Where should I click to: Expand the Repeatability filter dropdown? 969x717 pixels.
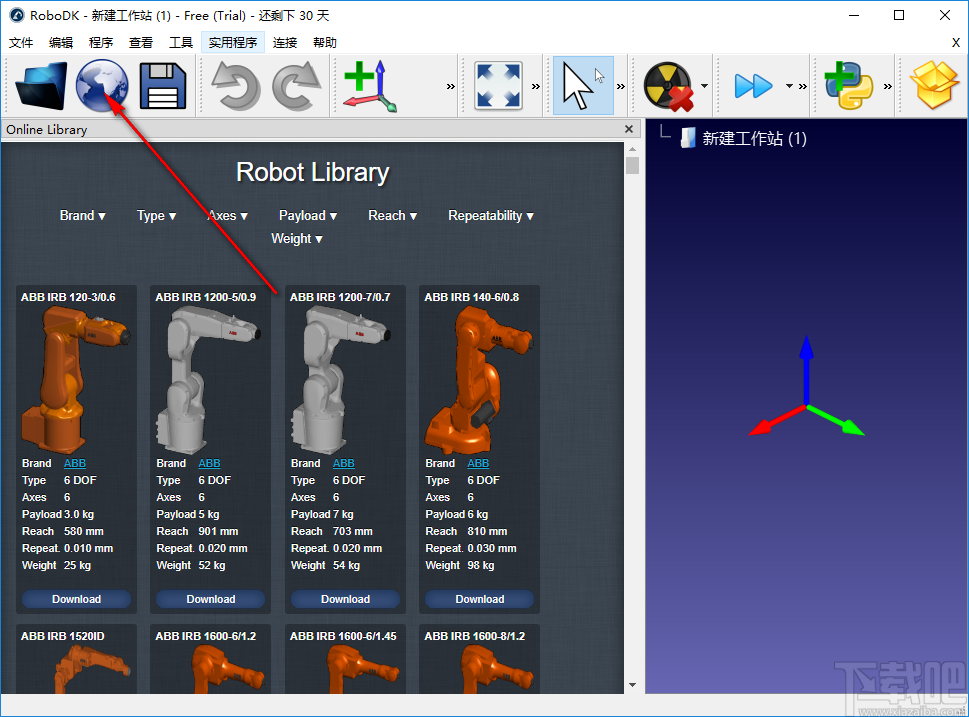490,215
